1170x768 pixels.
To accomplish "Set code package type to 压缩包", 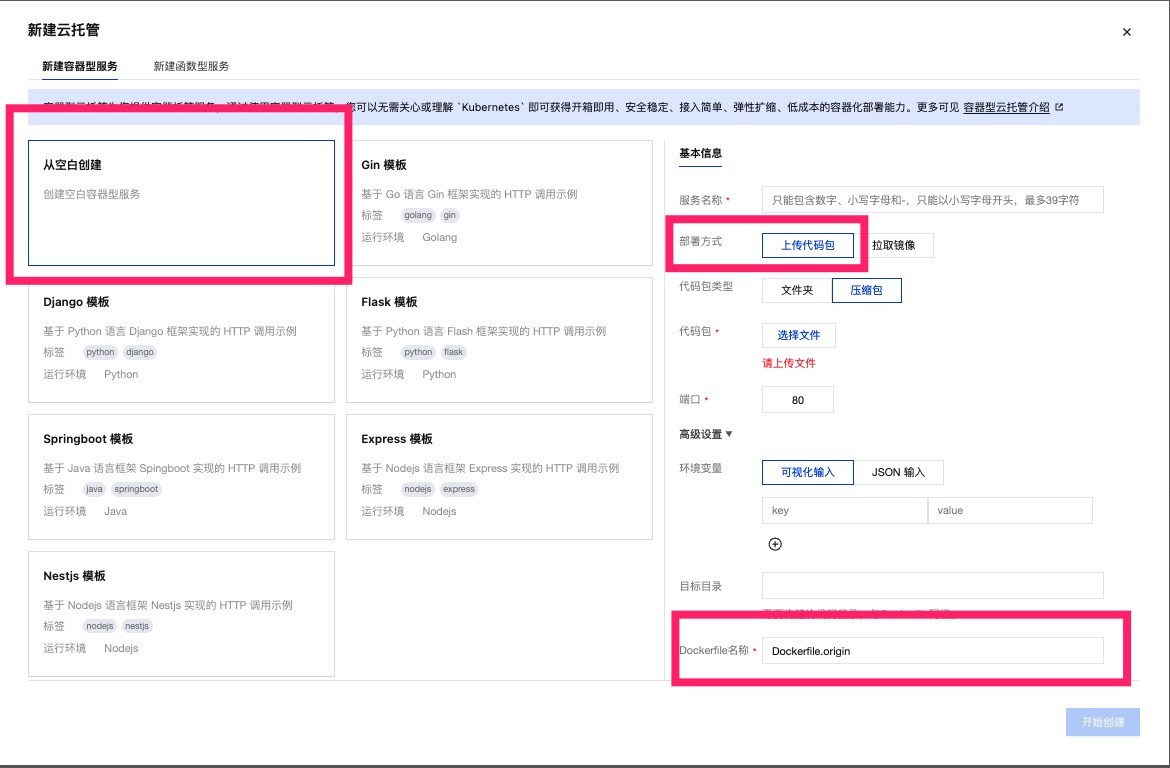I will click(x=866, y=290).
